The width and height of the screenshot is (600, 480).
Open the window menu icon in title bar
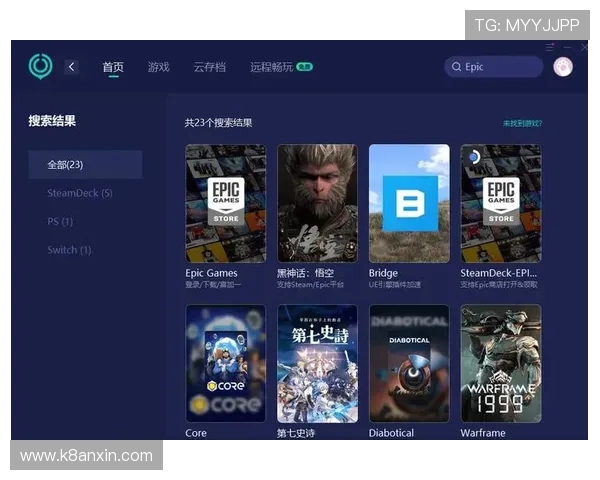[x=550, y=47]
